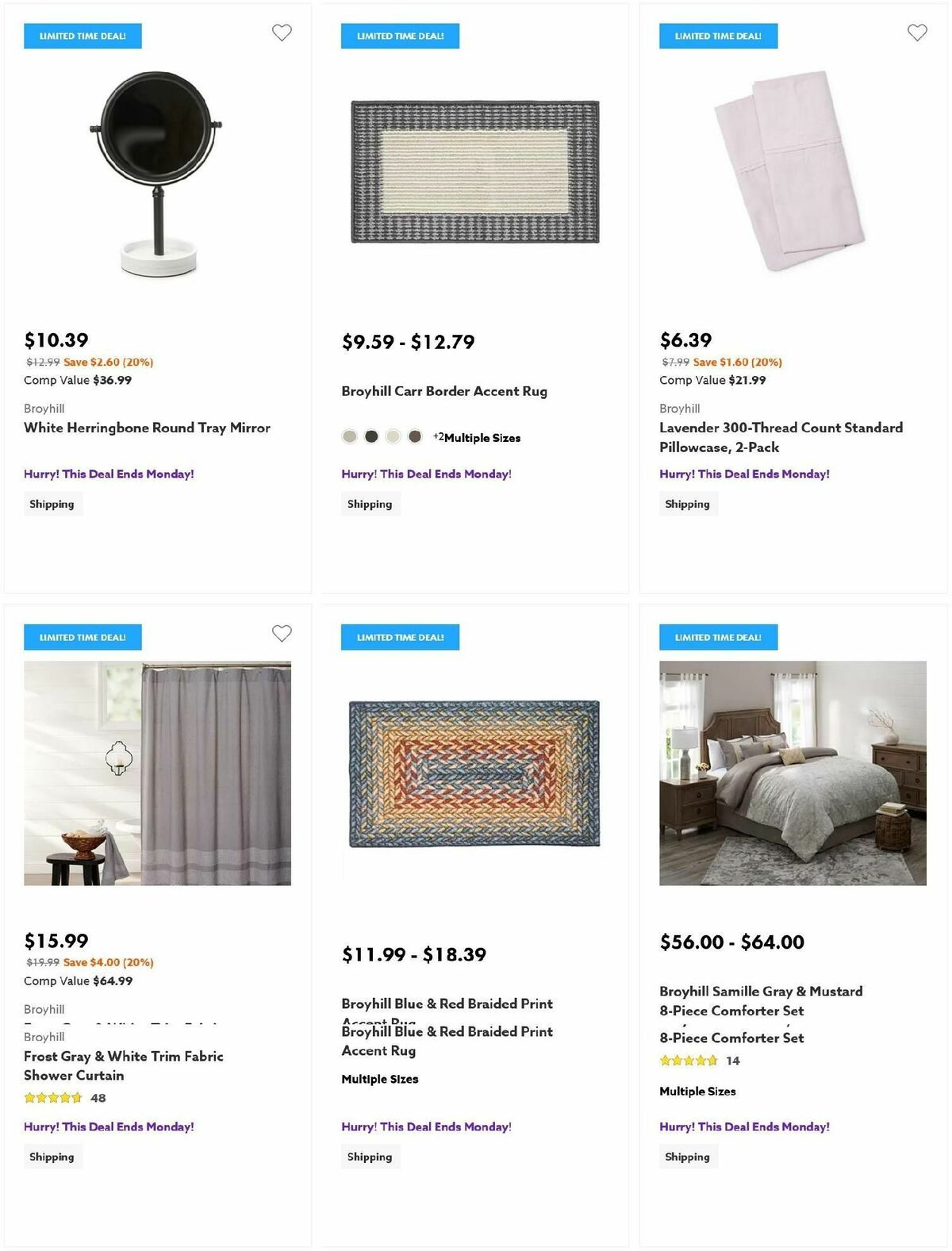Select Shipping under the Braided Print Accent Rug

370,1157
